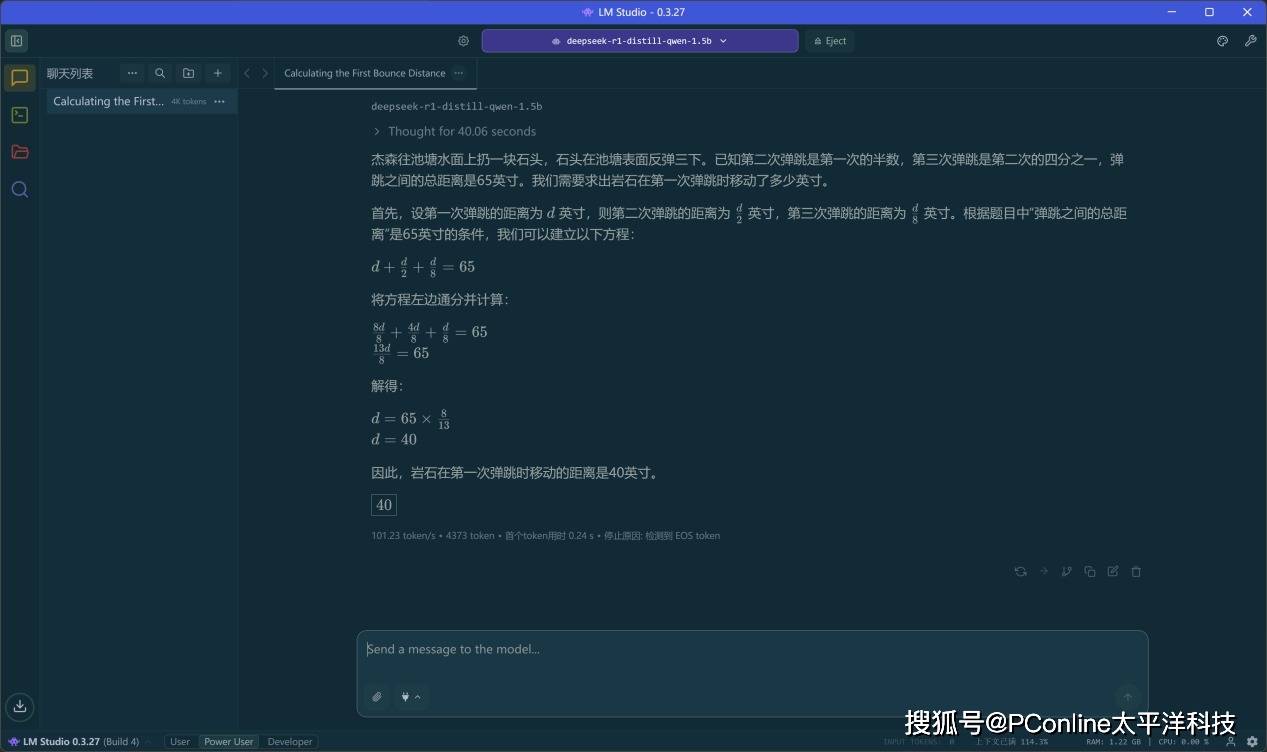Regenerate the assistant response
Image resolution: width=1267 pixels, height=752 pixels.
1020,572
